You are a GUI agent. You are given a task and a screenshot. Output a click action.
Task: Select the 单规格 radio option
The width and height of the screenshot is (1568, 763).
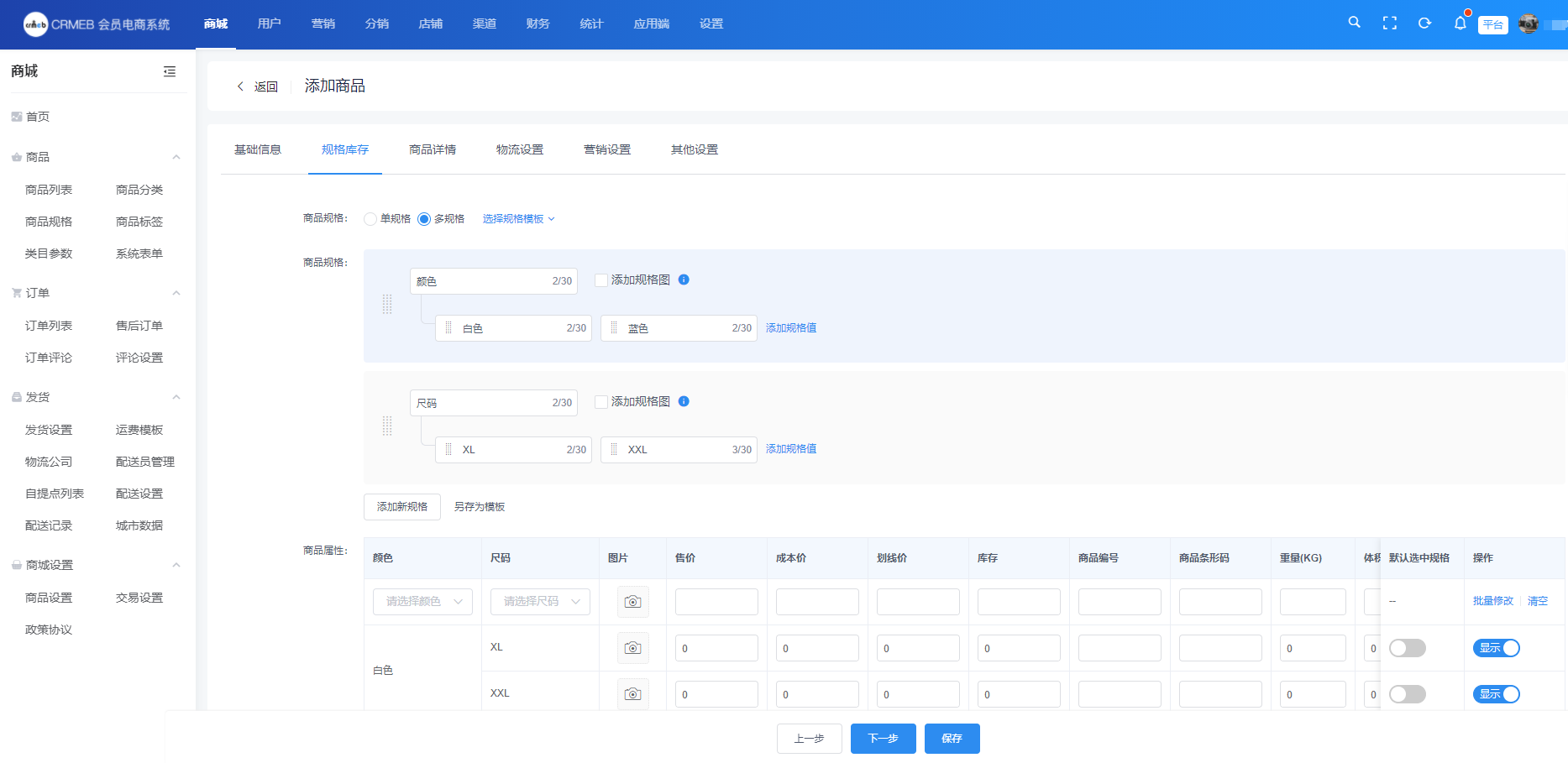370,219
